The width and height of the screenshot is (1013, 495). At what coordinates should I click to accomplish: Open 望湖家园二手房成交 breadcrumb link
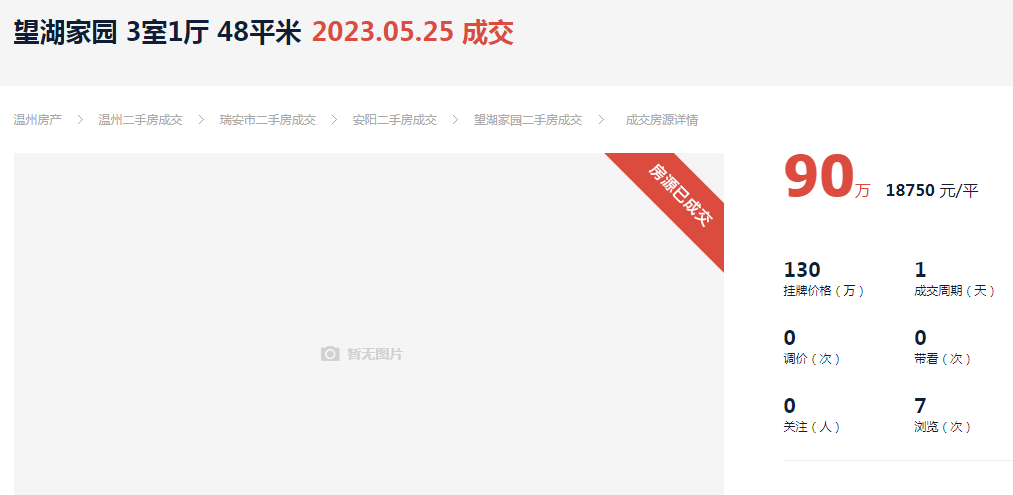click(528, 120)
